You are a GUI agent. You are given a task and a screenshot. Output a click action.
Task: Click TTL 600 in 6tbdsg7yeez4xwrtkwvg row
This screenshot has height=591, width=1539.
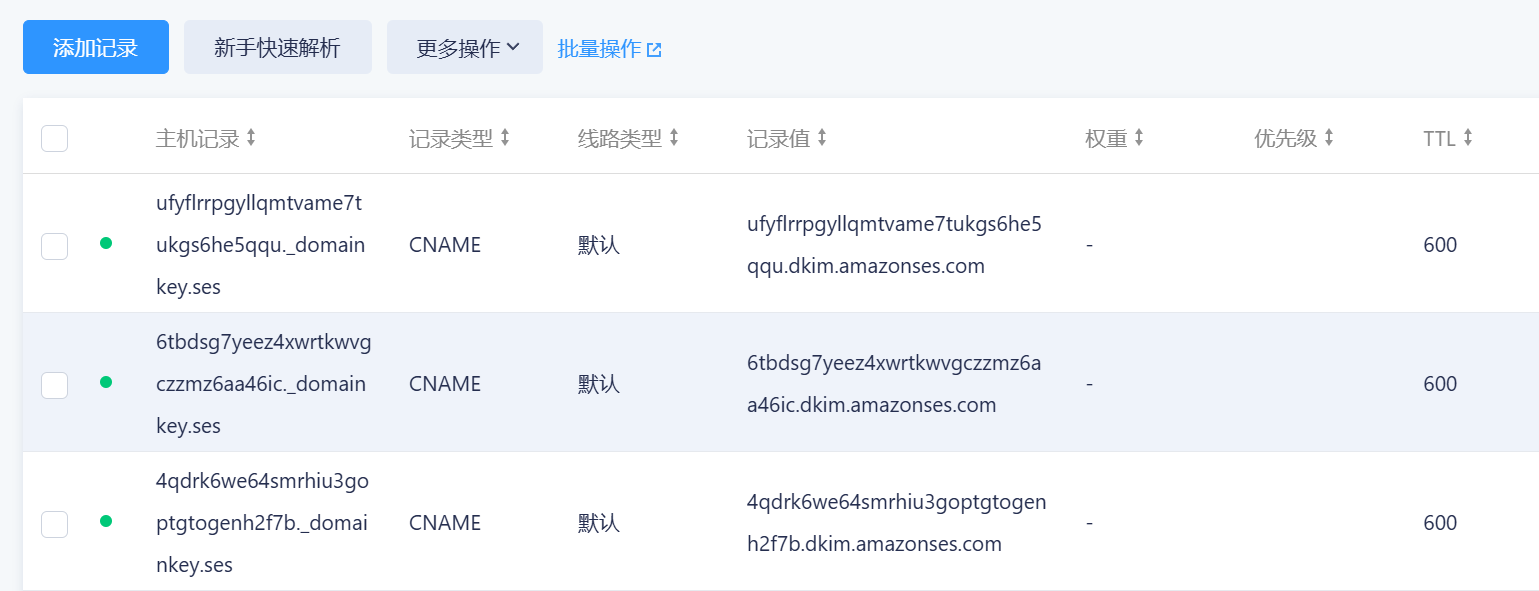pyautogui.click(x=1440, y=384)
